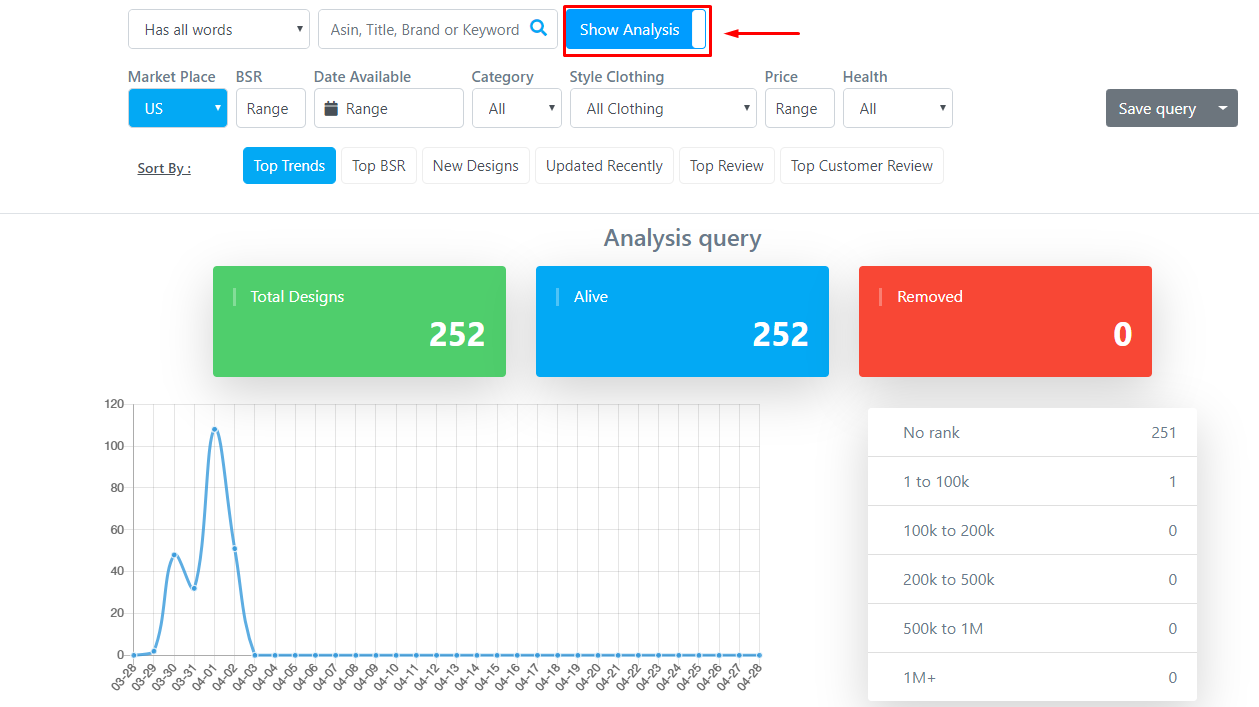Select the Top Trends sort tab
Screen dimensions: 1259x707
(289, 166)
